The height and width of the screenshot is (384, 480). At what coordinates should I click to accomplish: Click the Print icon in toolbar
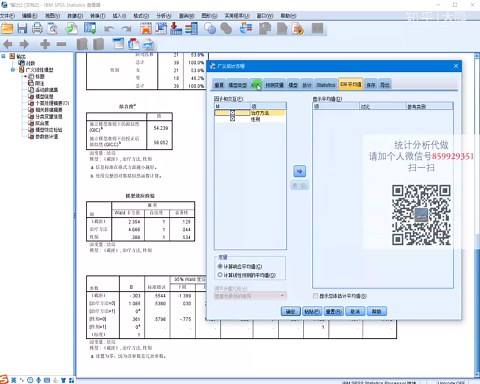point(37,29)
